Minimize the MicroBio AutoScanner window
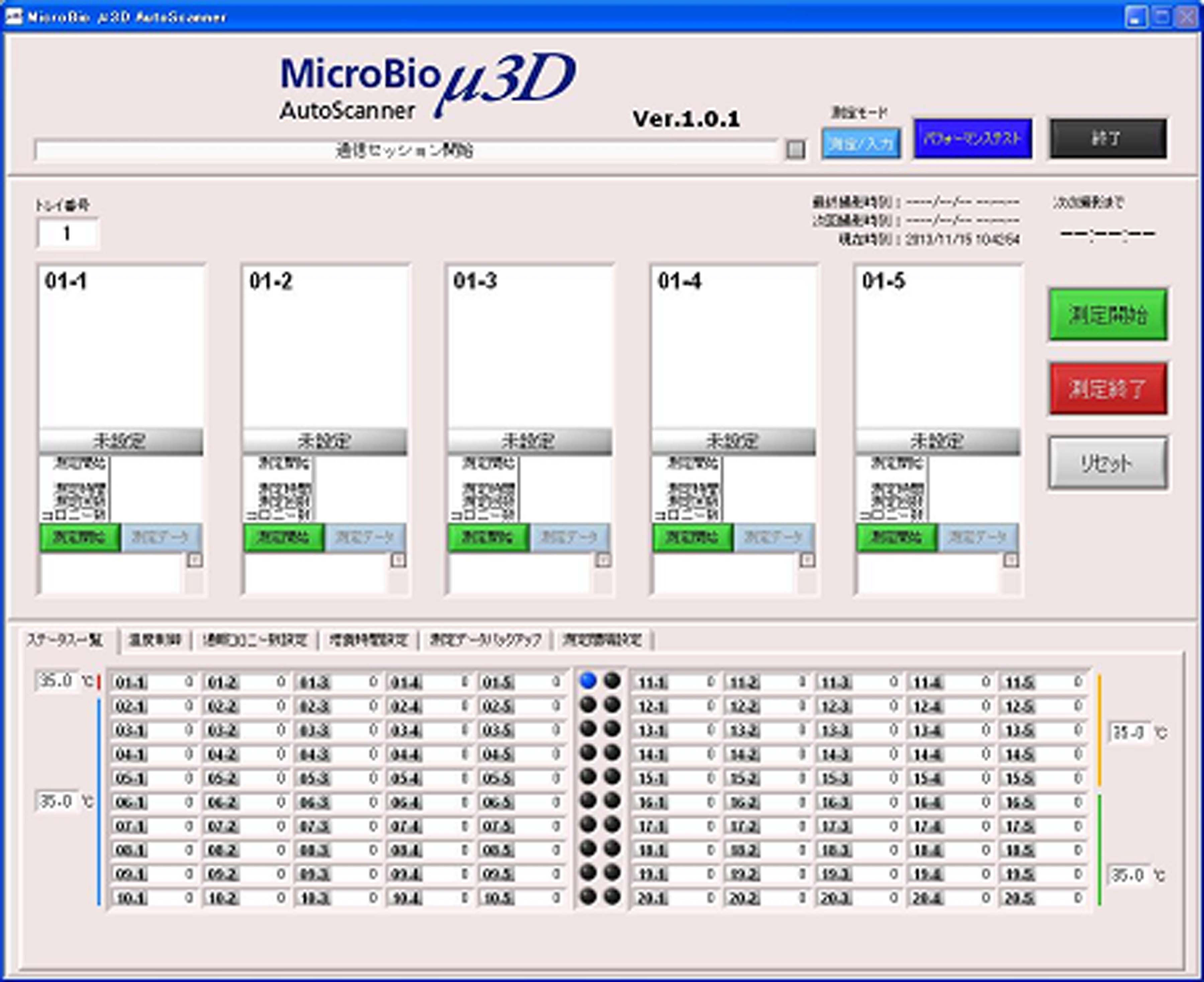 coord(1135,17)
